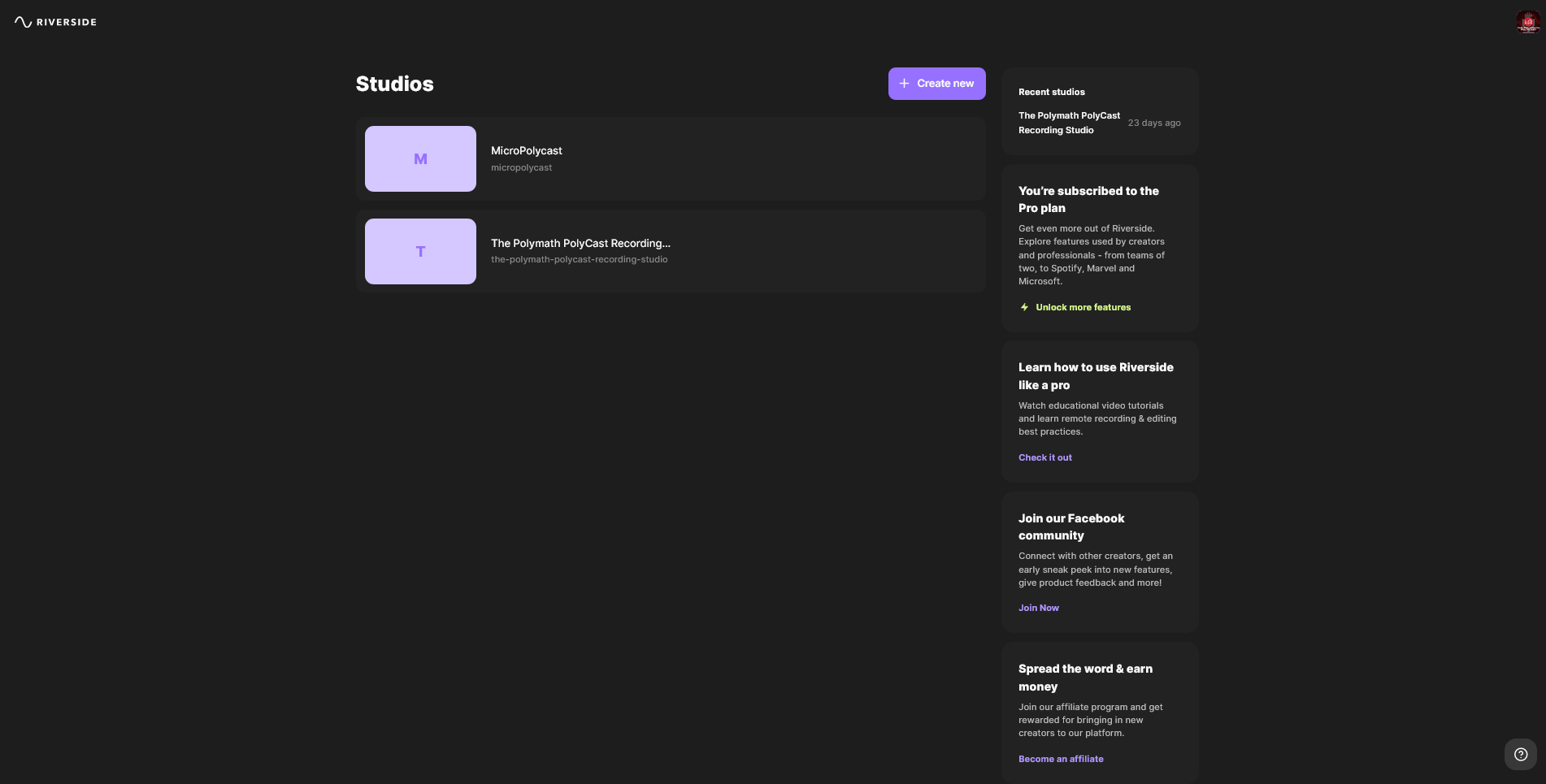Click the Riverside logo in the header

coord(55,22)
